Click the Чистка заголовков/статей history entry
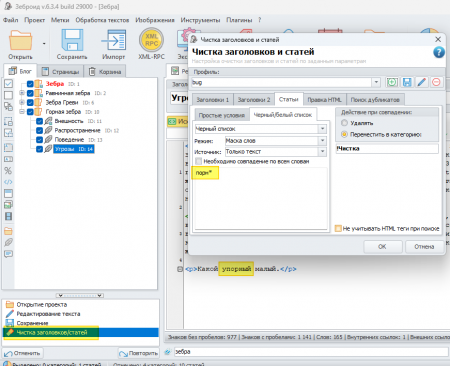Screen dimensions: 450x366 [81, 332]
